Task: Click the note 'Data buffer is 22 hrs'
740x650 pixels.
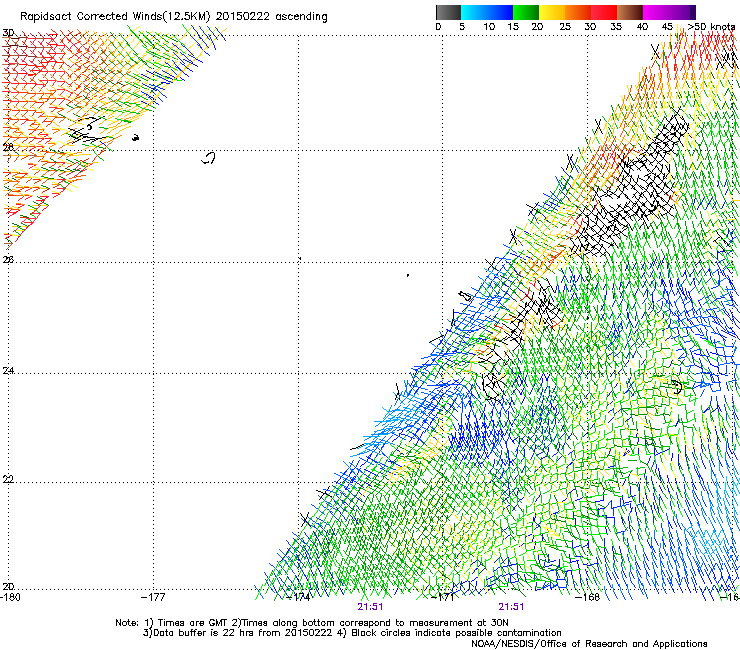Action: [x=201, y=633]
